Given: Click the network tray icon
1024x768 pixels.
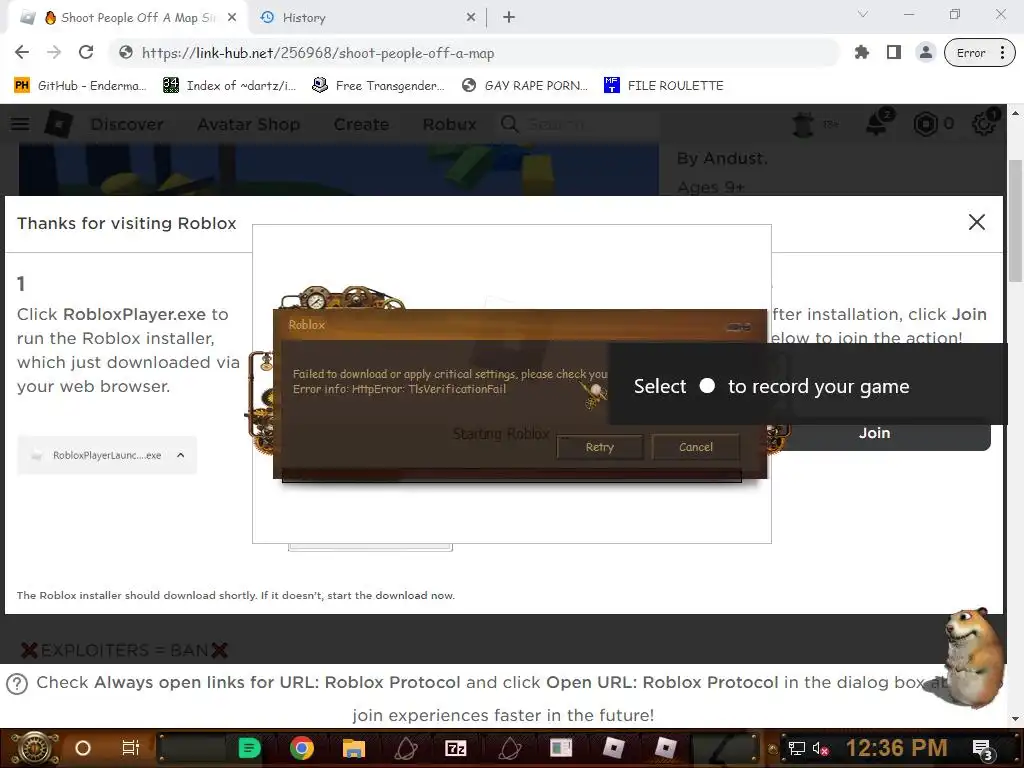Looking at the screenshot, I should point(797,748).
